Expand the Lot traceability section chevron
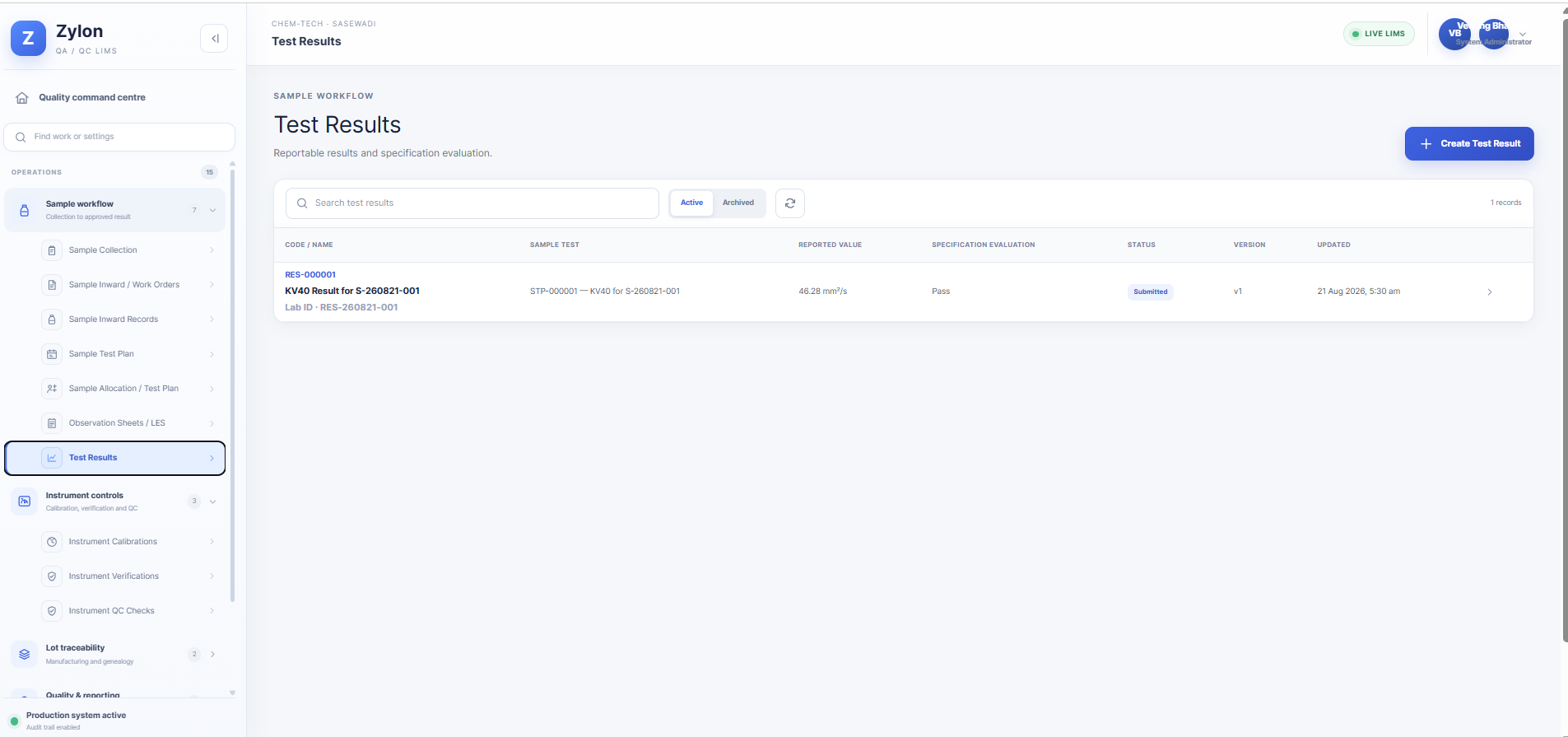Image resolution: width=1568 pixels, height=737 pixels. [x=212, y=655]
